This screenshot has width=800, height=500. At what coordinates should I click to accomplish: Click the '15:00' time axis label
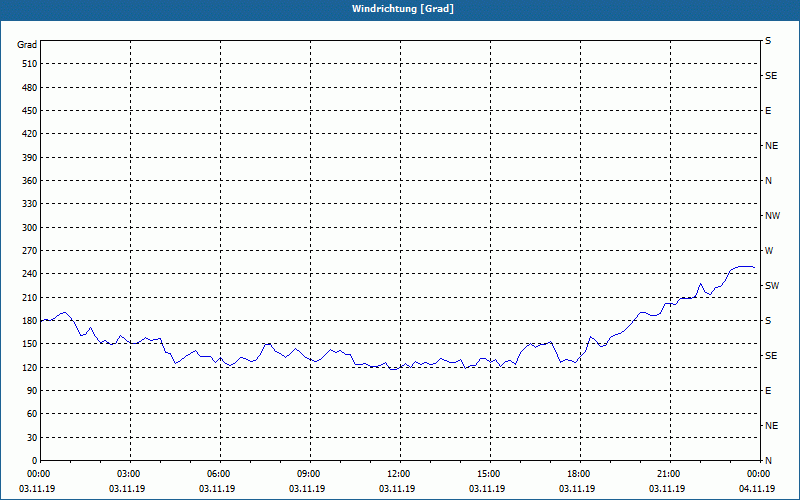pyautogui.click(x=490, y=474)
